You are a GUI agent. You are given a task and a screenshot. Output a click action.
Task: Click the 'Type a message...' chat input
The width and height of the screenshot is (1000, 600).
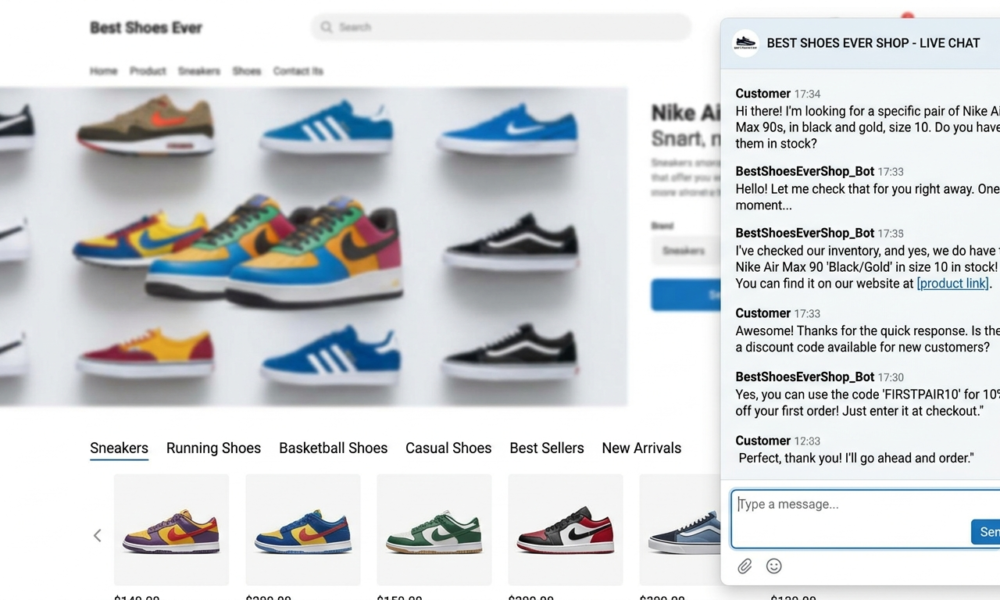click(865, 518)
